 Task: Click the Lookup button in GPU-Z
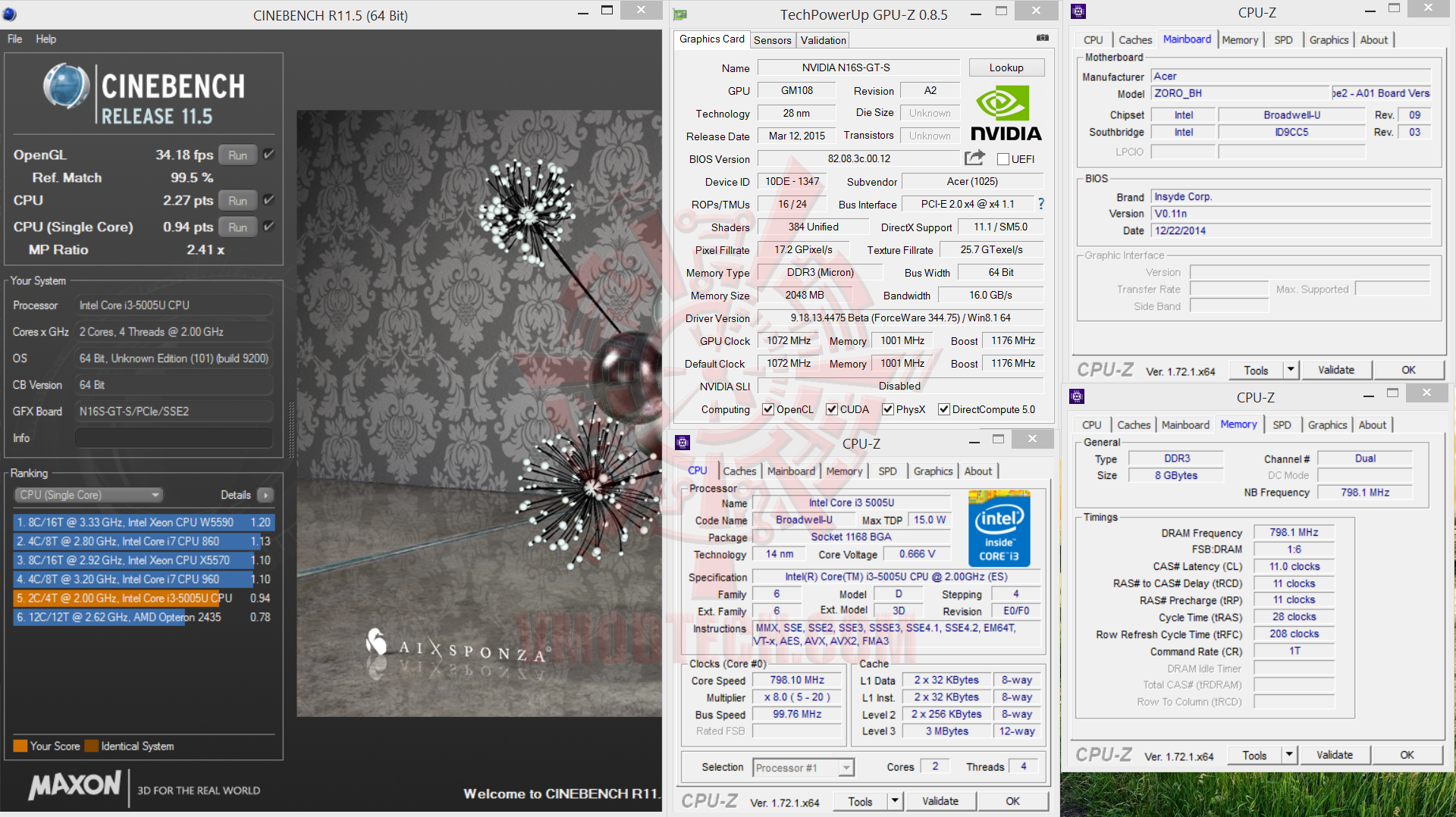[1006, 67]
